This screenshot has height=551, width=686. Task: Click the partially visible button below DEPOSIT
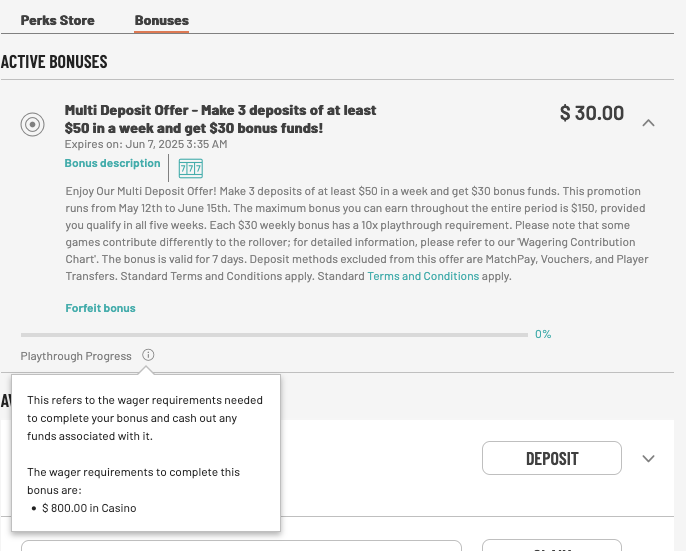552,545
